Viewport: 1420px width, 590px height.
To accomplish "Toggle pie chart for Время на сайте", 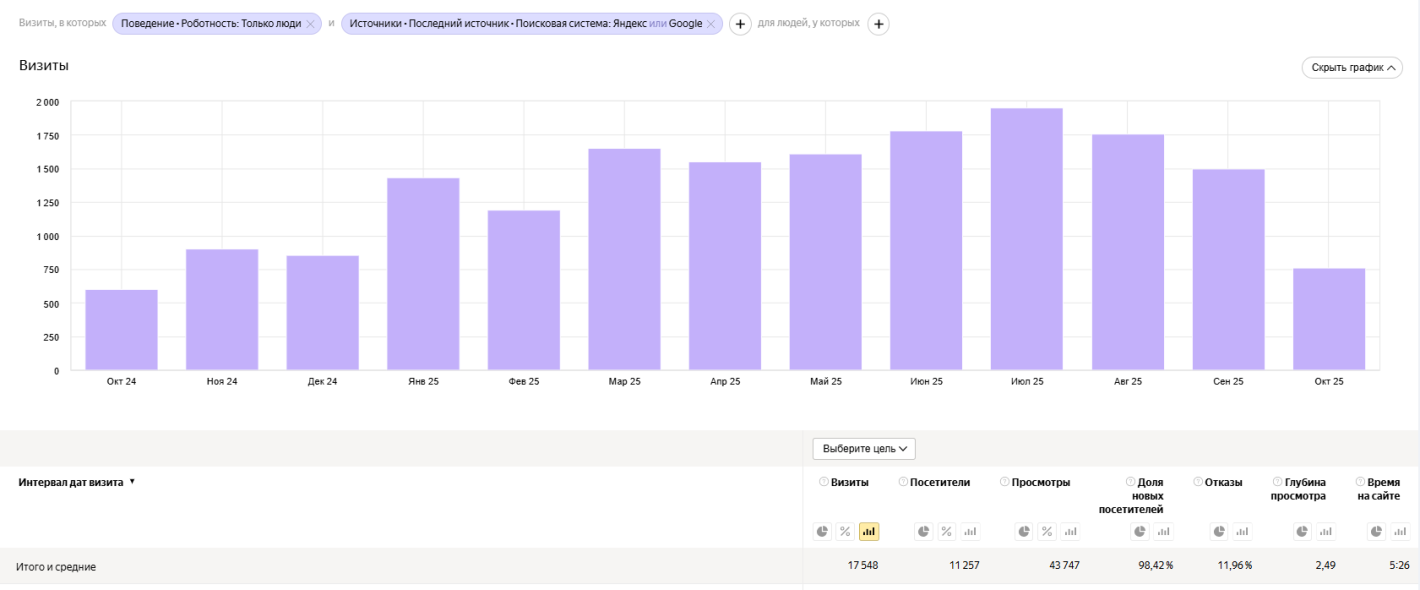I will pyautogui.click(x=1376, y=531).
